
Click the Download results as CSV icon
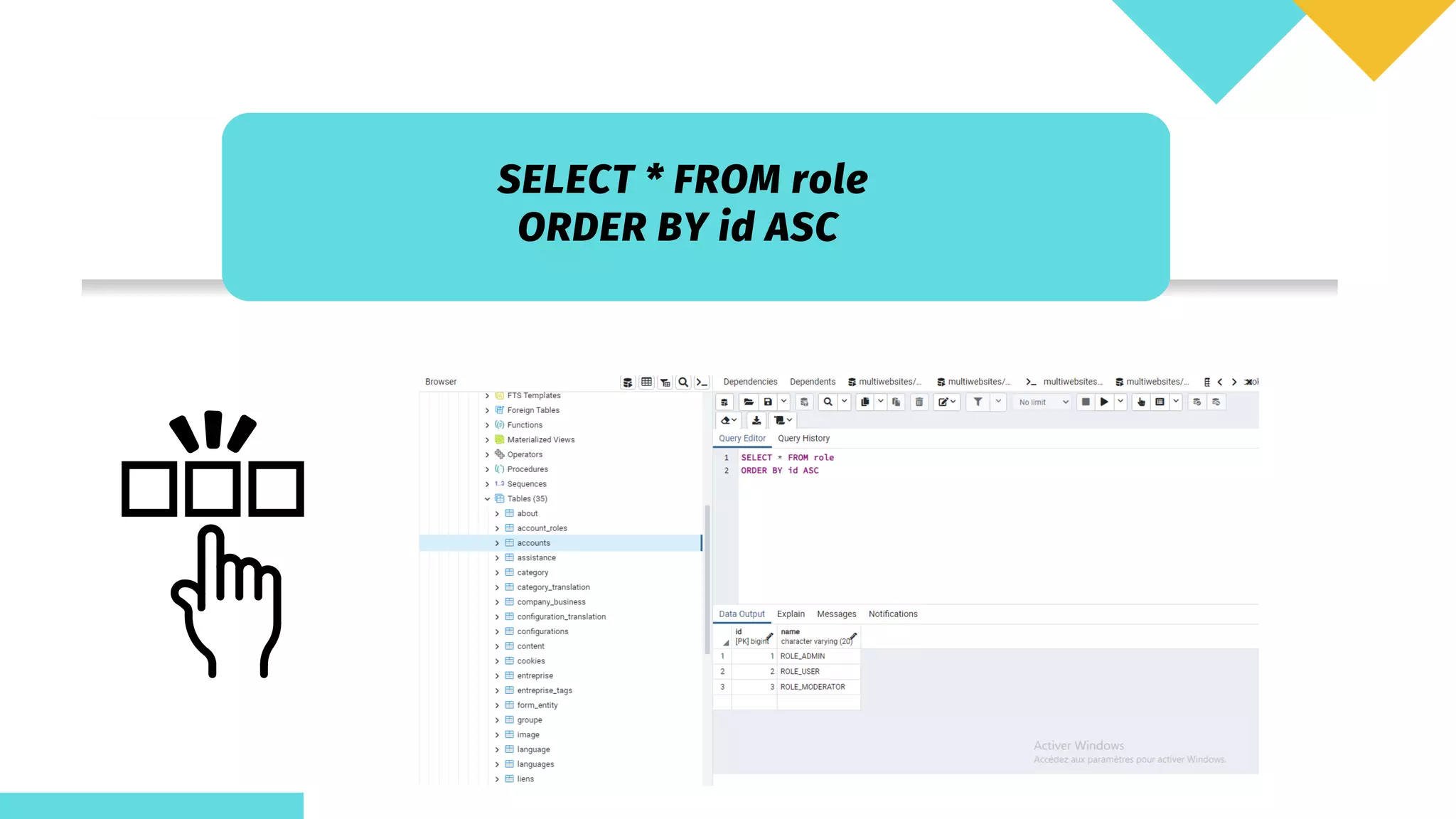click(x=756, y=420)
